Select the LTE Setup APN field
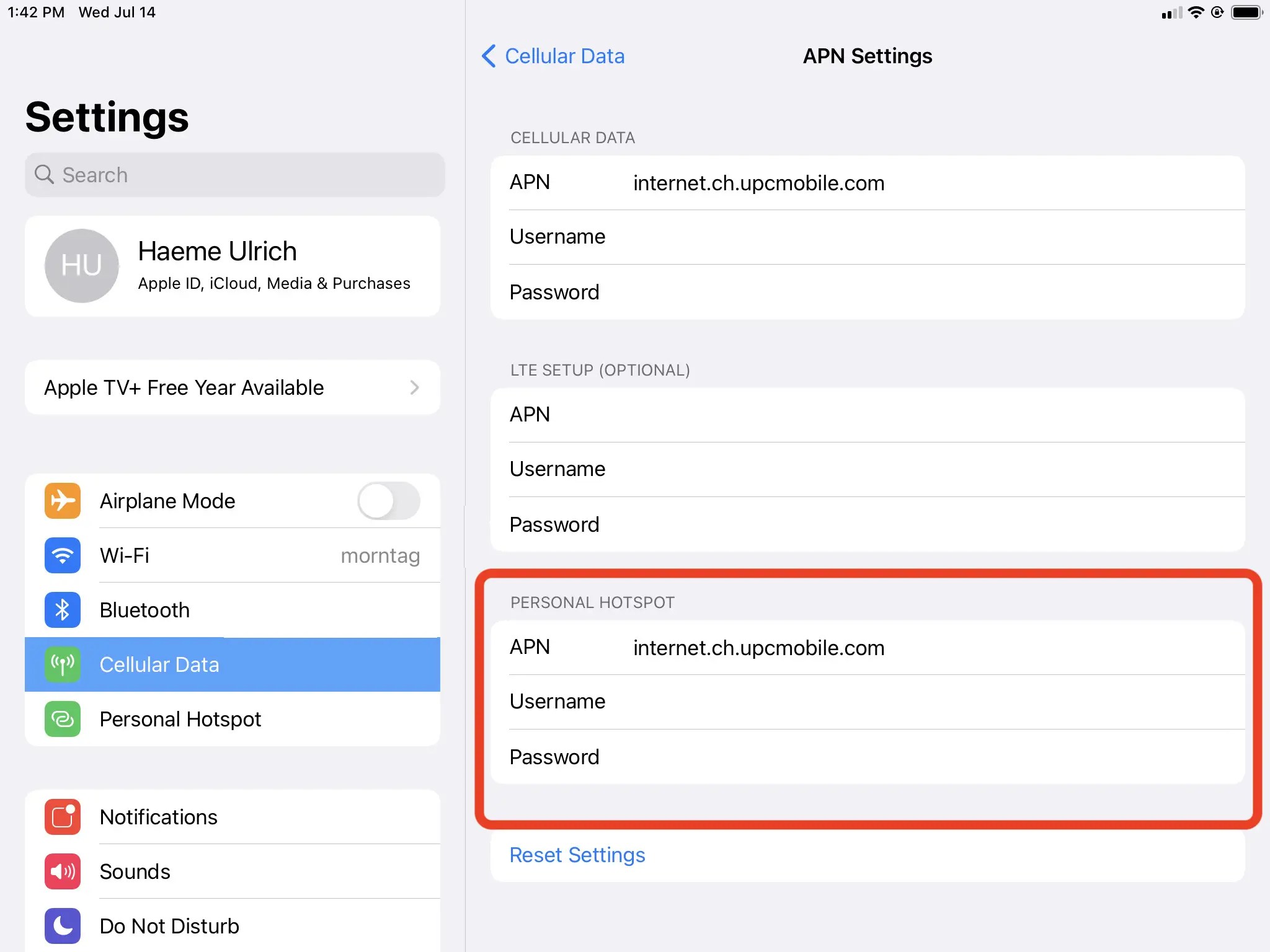 point(868,414)
